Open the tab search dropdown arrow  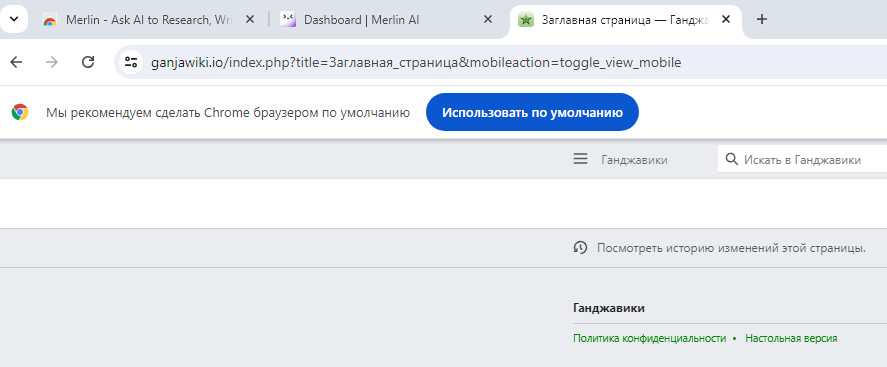(x=14, y=19)
